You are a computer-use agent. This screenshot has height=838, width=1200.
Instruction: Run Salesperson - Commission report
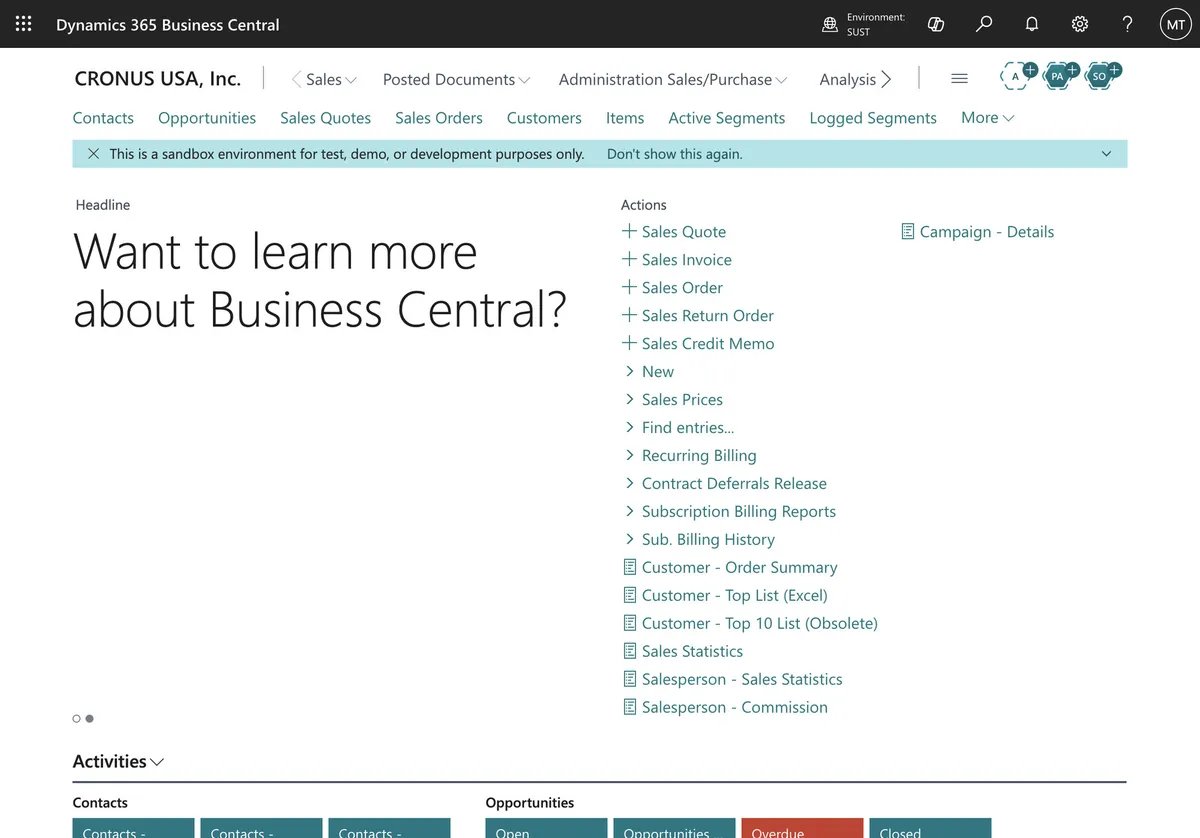pyautogui.click(x=725, y=707)
